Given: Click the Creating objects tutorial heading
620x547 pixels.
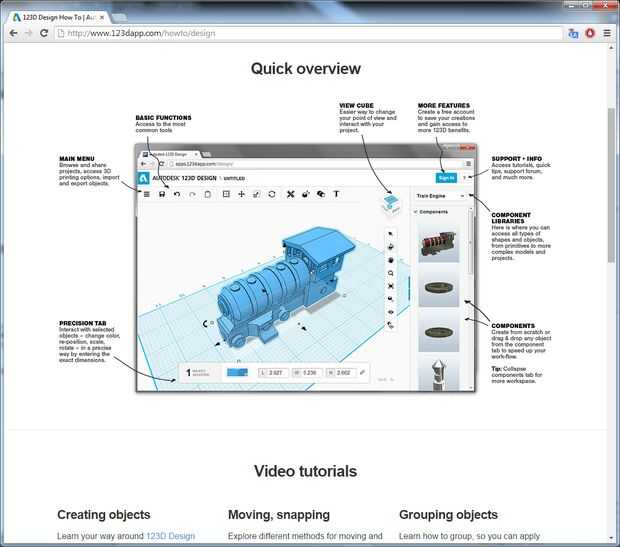Looking at the screenshot, I should pyautogui.click(x=104, y=515).
